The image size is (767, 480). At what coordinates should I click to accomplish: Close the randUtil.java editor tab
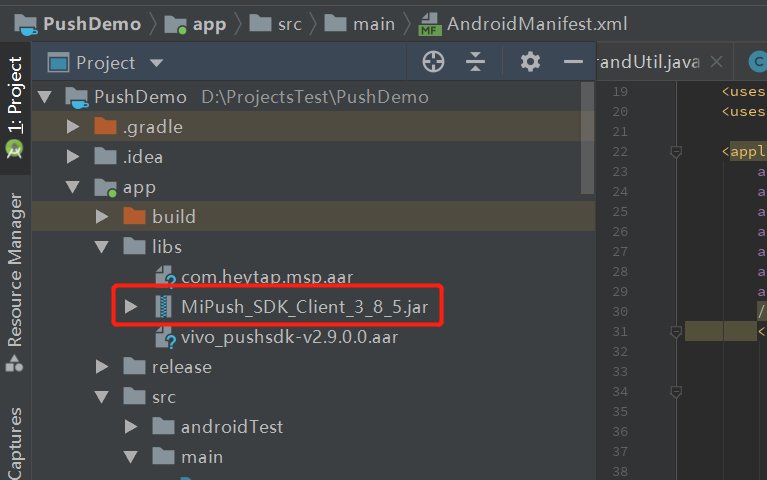point(715,63)
